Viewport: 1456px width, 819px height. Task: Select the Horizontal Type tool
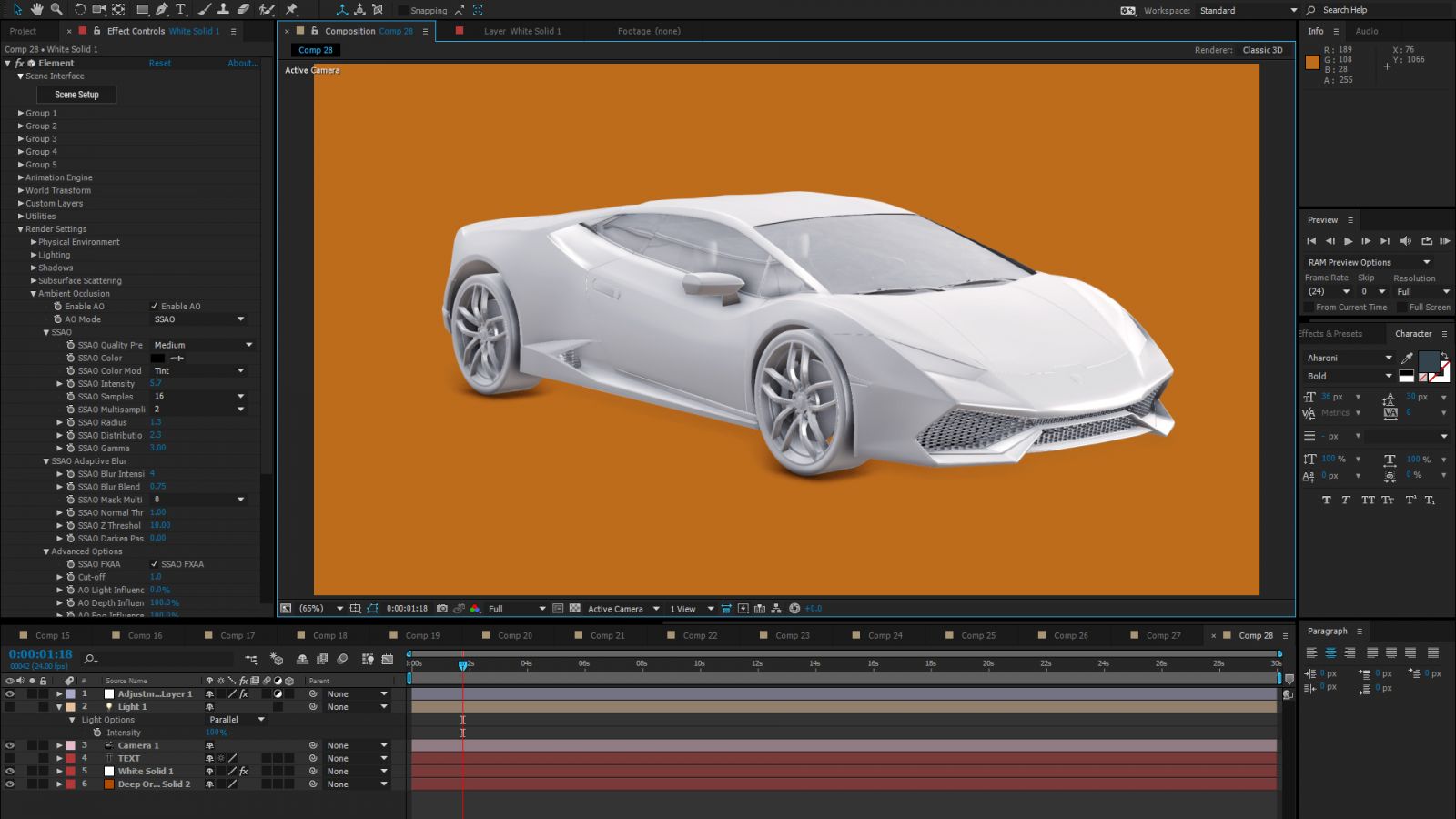click(181, 10)
